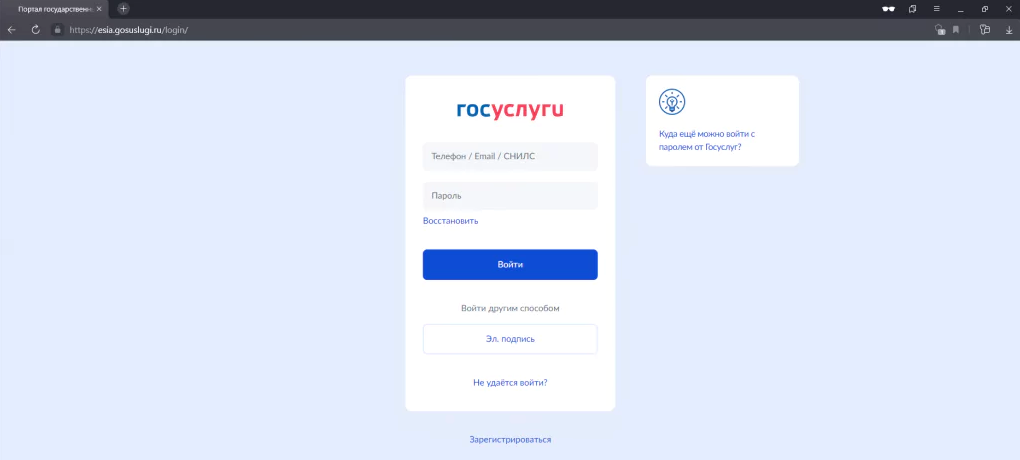Image resolution: width=1020 pixels, height=460 pixels.
Task: Click the tab collections icon in title bar
Action: [912, 9]
